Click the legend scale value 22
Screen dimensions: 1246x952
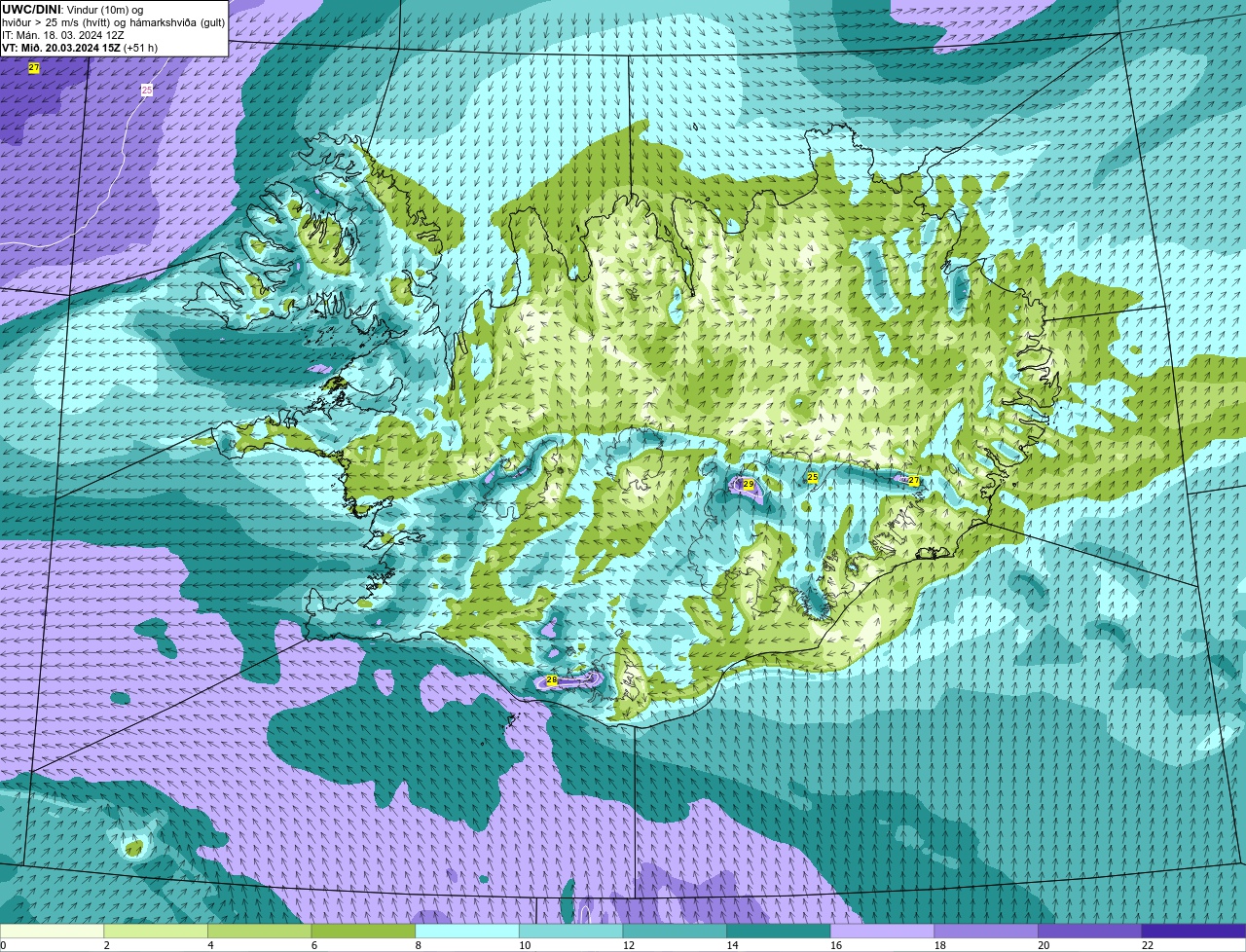(x=1148, y=945)
